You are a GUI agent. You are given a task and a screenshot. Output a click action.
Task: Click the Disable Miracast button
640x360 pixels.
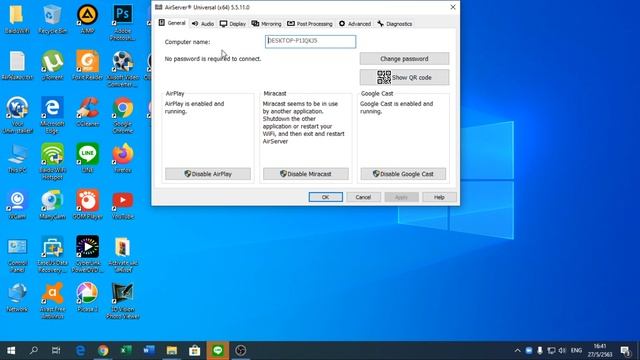pyautogui.click(x=306, y=174)
